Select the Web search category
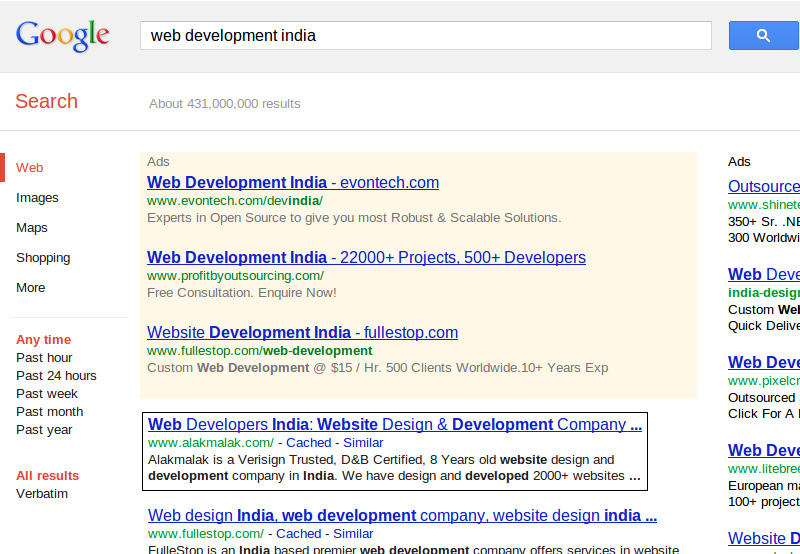 30,167
